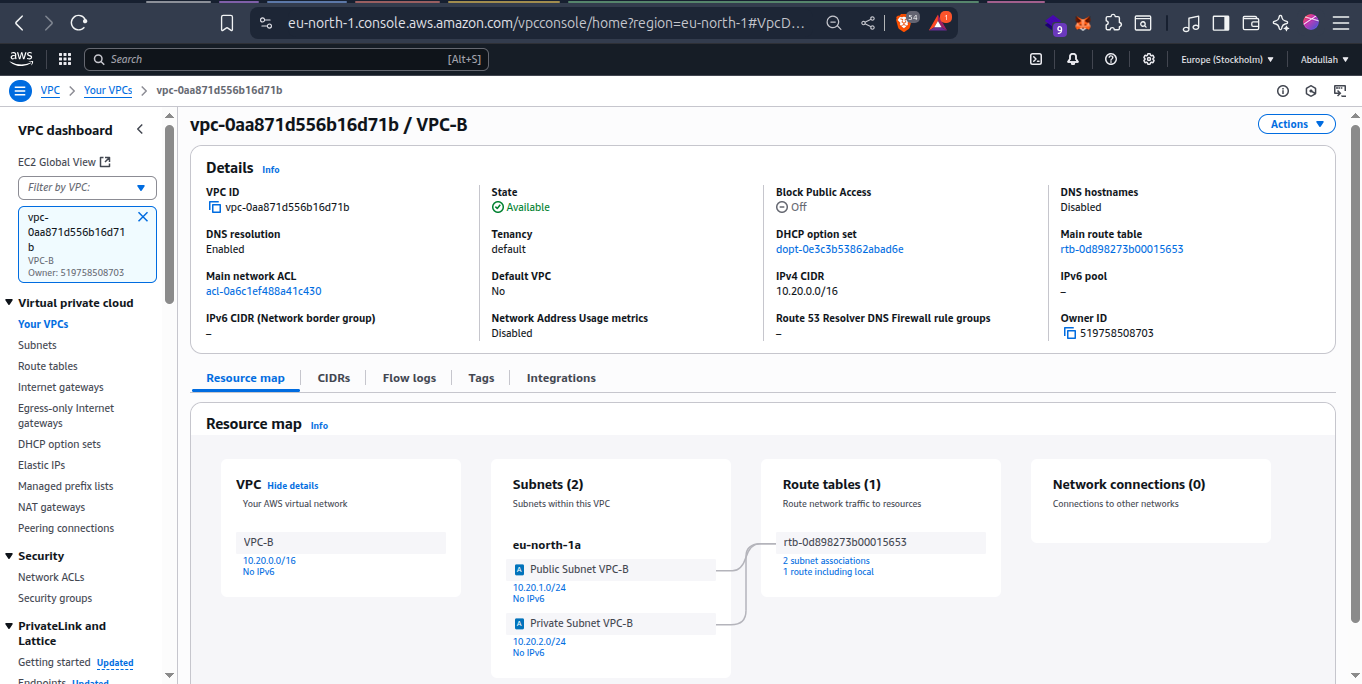This screenshot has height=684, width=1362.
Task: Clear the VPC filter with X icon
Action: [142, 217]
